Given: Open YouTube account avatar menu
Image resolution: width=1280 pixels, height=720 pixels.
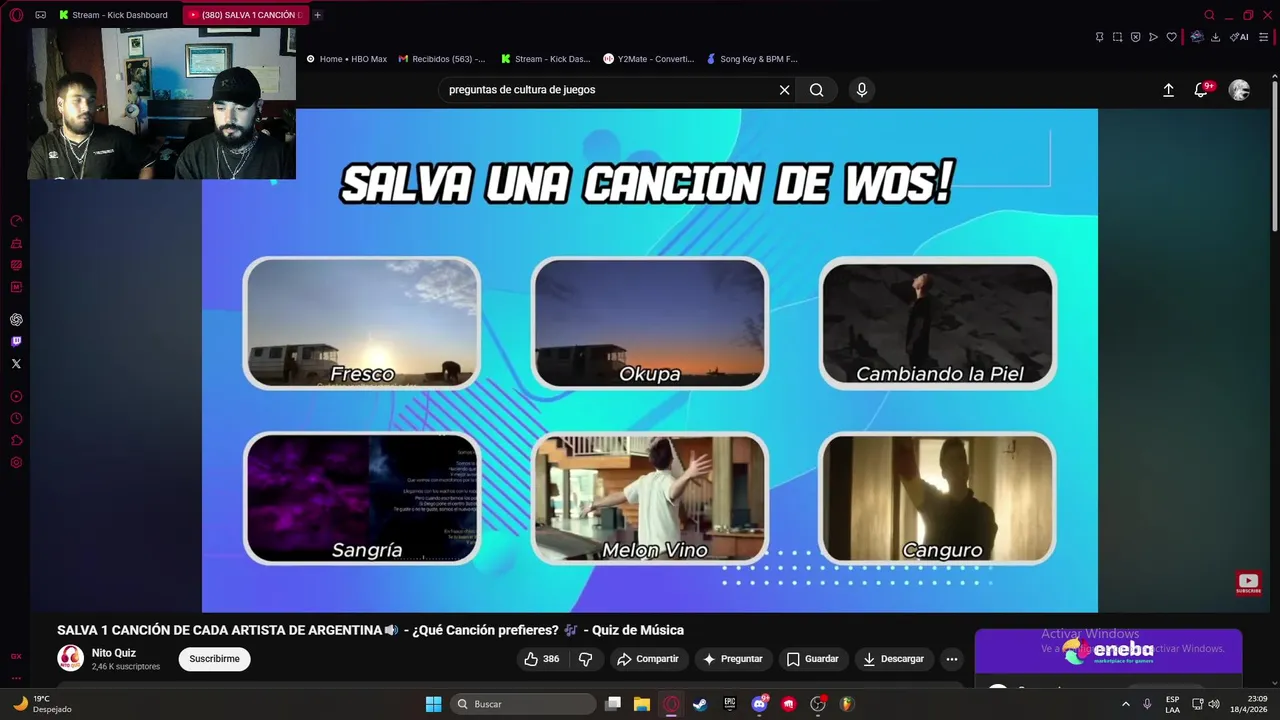Looking at the screenshot, I should pyautogui.click(x=1239, y=90).
